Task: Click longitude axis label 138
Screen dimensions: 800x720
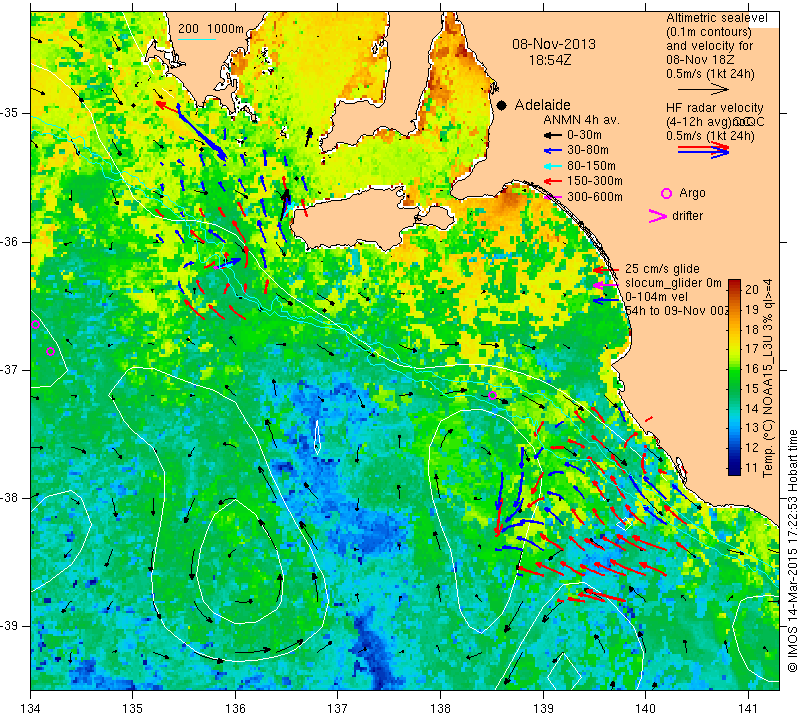Action: [x=440, y=709]
